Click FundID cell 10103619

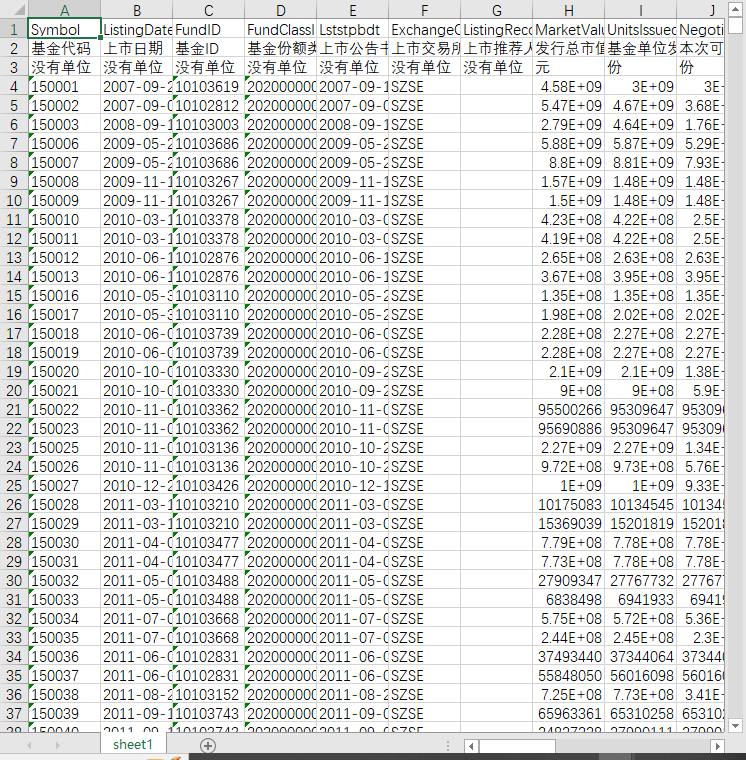click(208, 87)
